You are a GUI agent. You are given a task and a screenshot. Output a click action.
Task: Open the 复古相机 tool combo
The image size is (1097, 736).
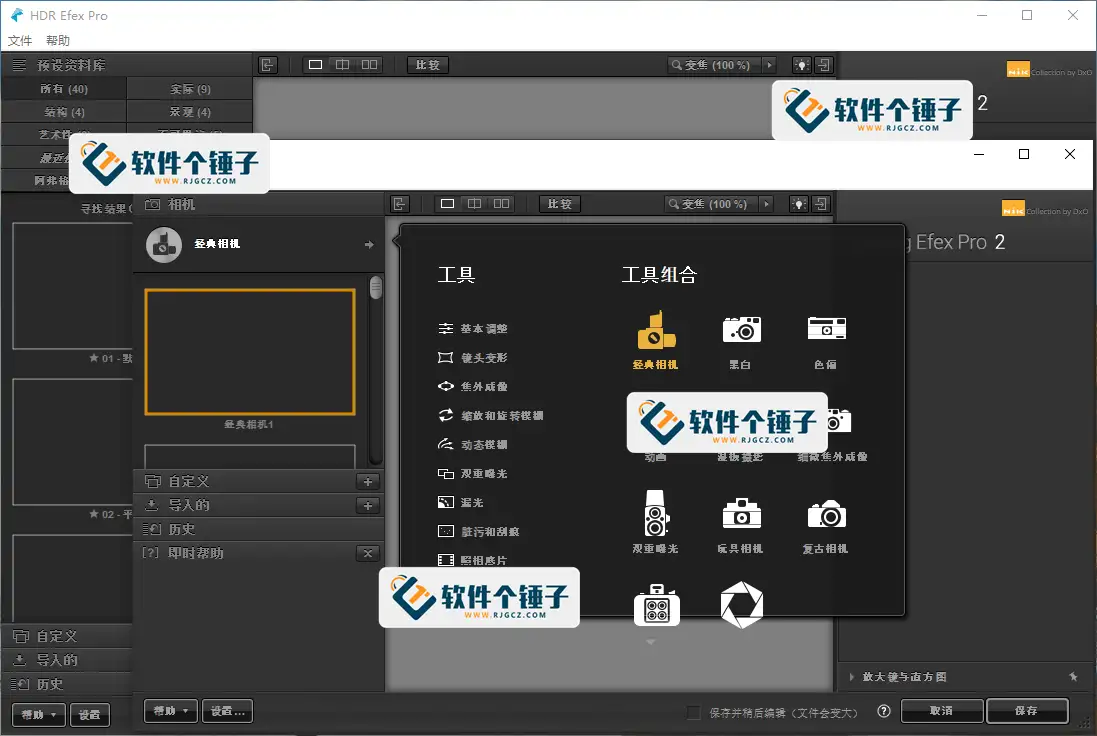click(x=825, y=515)
